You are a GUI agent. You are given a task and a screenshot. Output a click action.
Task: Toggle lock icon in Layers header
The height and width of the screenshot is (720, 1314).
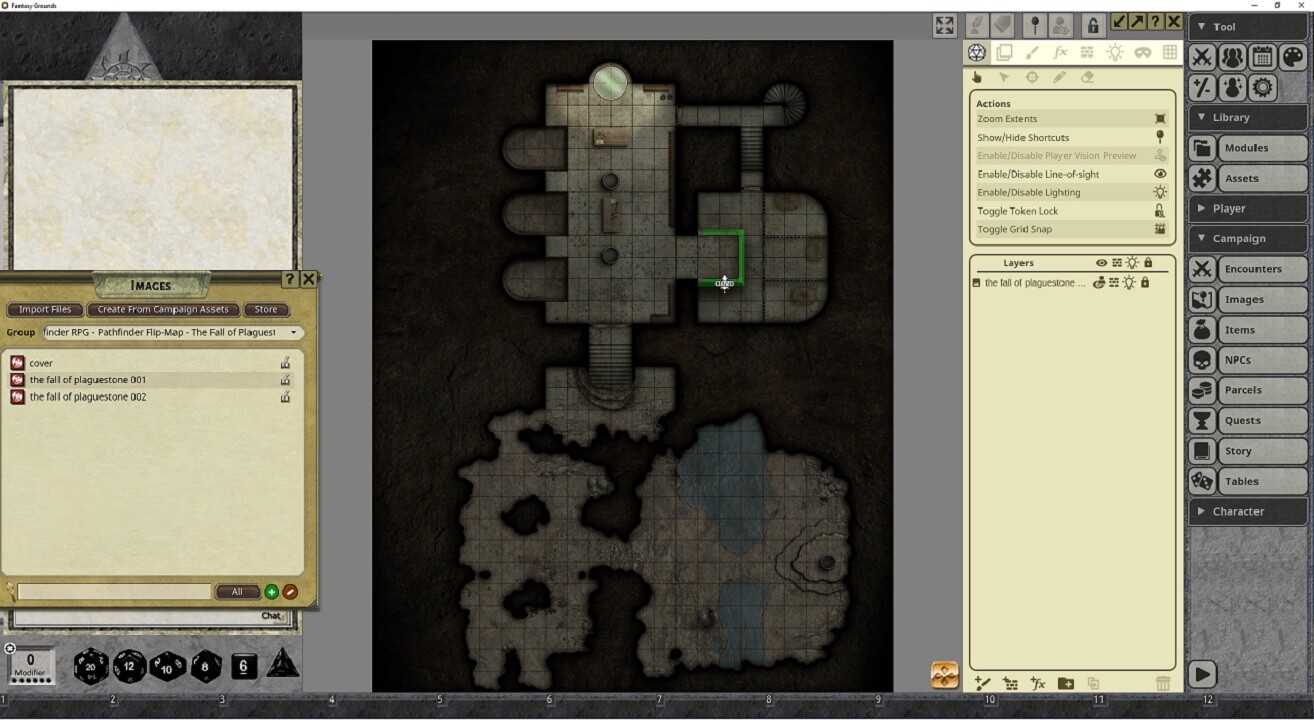(1148, 263)
